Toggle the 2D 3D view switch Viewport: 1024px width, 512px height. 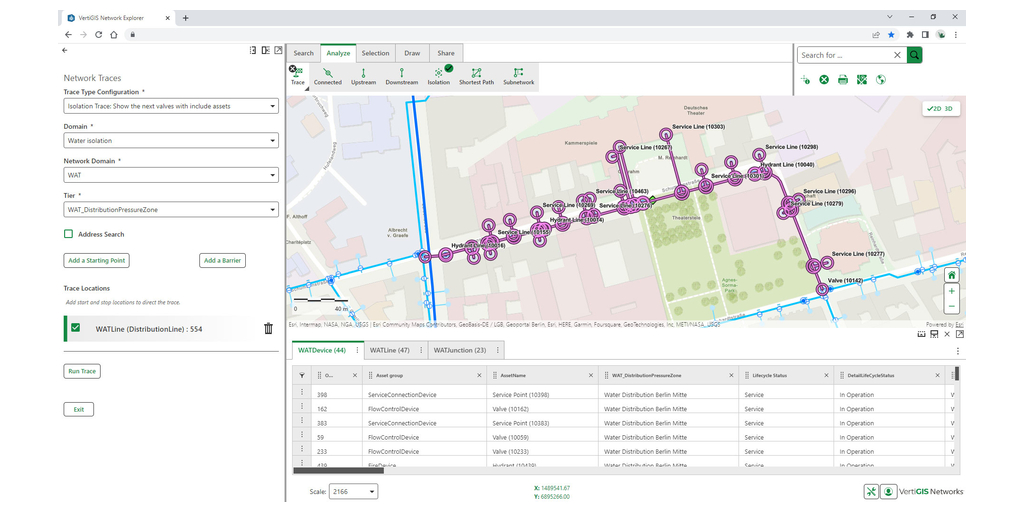click(x=940, y=108)
